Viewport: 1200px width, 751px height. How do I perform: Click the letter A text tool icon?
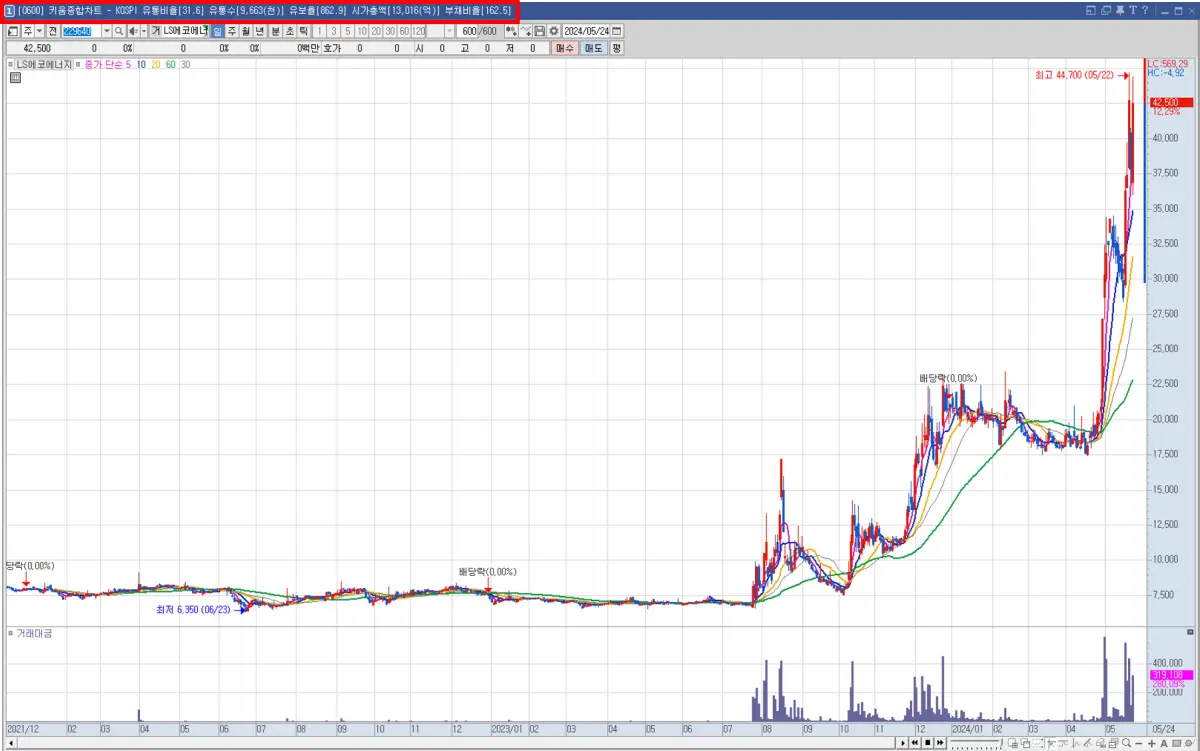(1164, 744)
